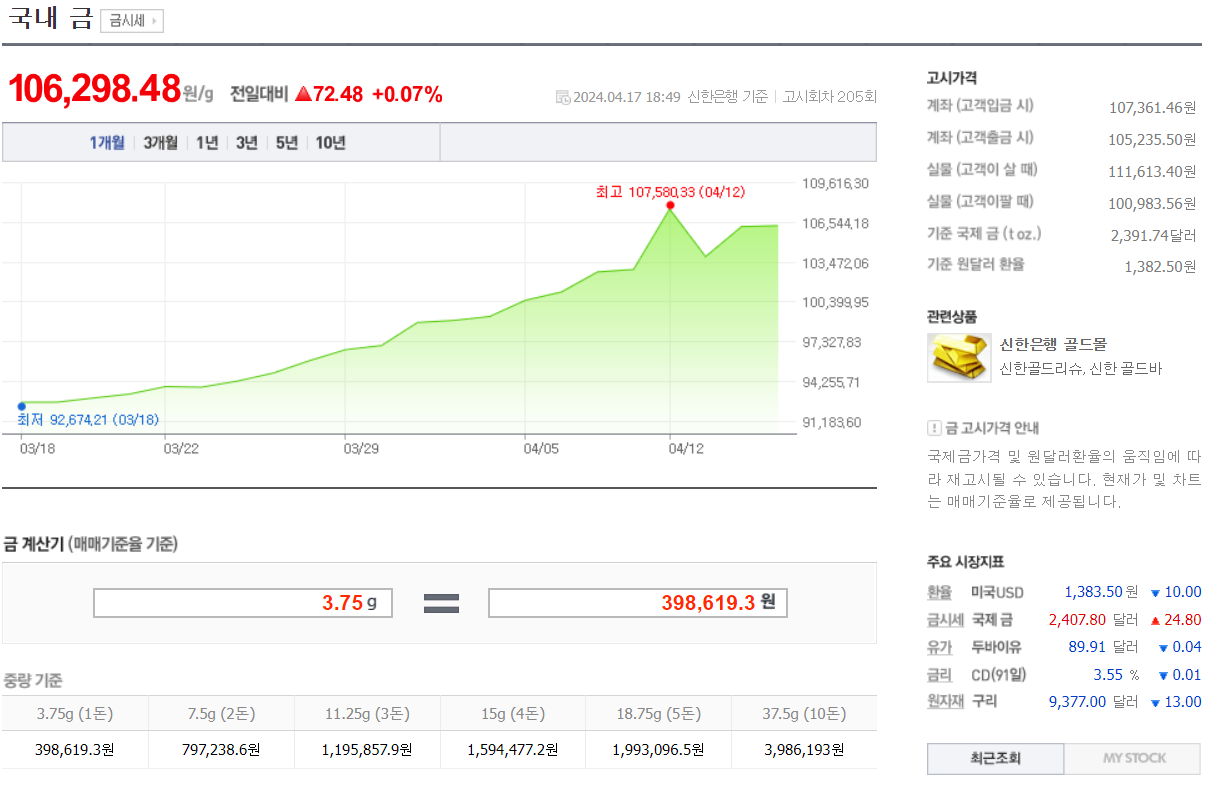
Task: Click the 105,235.50원 withdrawal price value
Action: click(x=1153, y=139)
